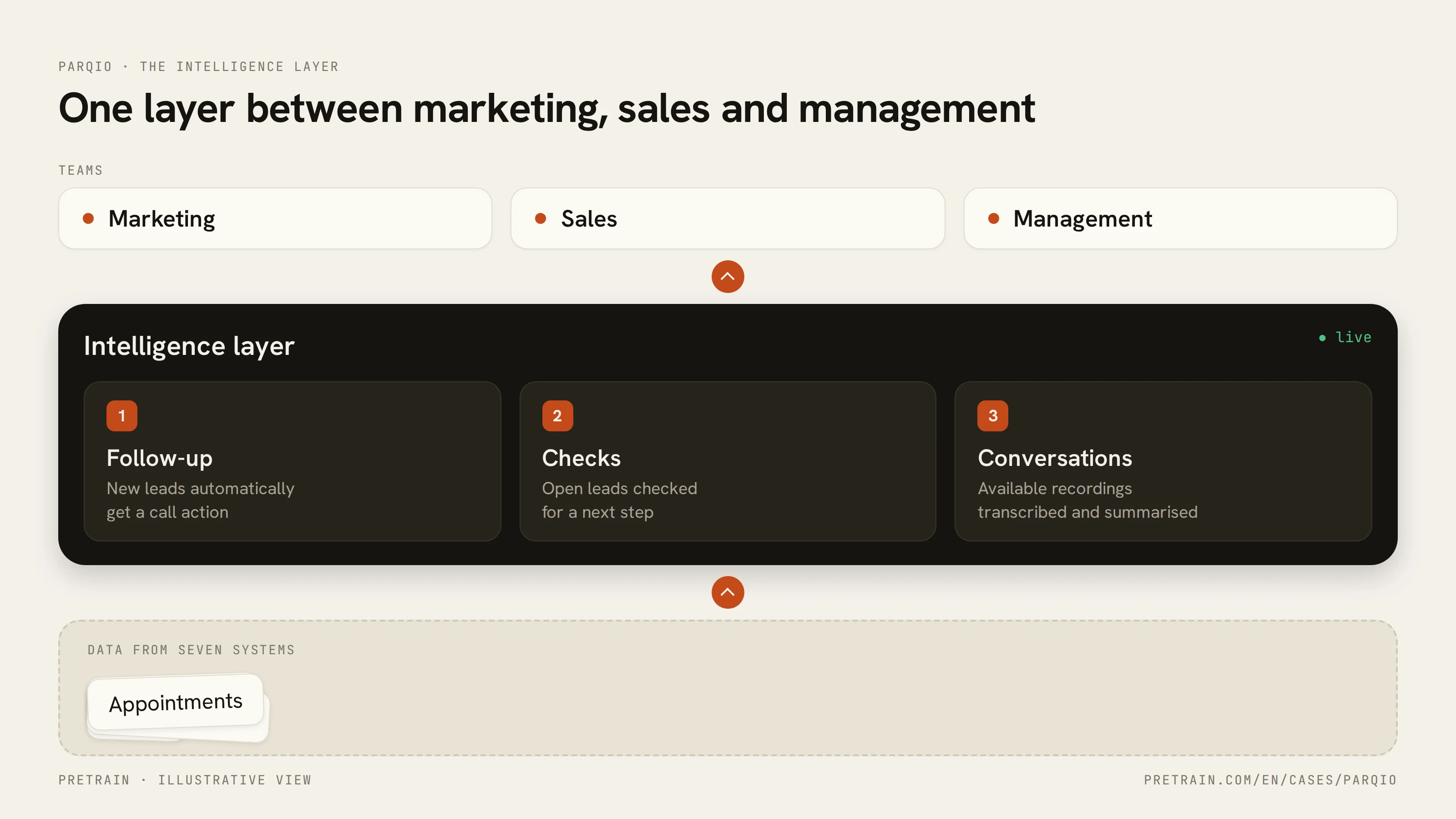Screen dimensions: 1456x819
Task: Click the main slide headline
Action: pos(546,109)
